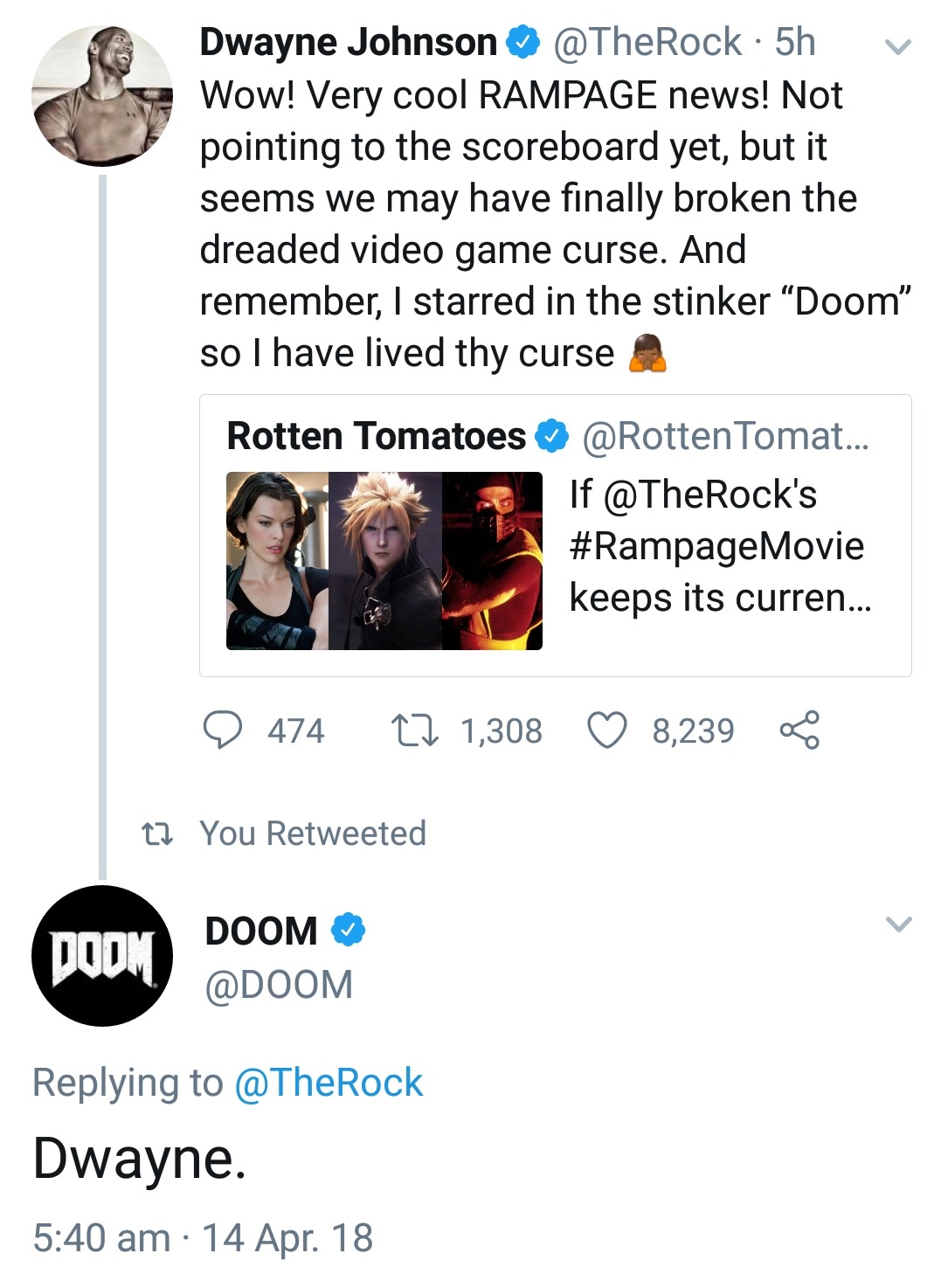
Task: Open the @TheRock handle in tweet header
Action: coord(647,42)
